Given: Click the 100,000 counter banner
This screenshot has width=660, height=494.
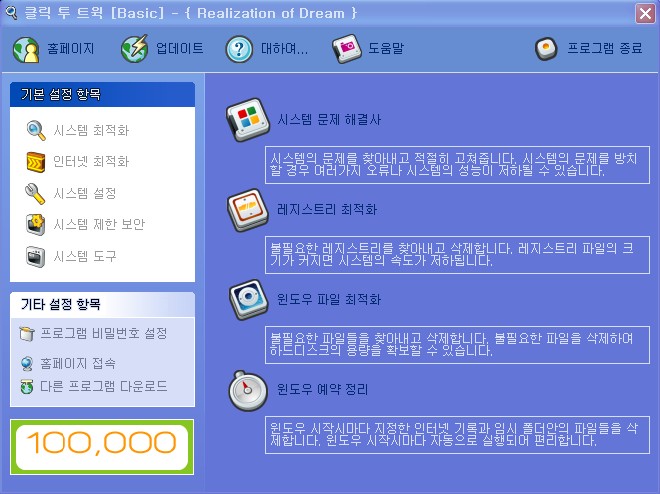Looking at the screenshot, I should click(102, 447).
